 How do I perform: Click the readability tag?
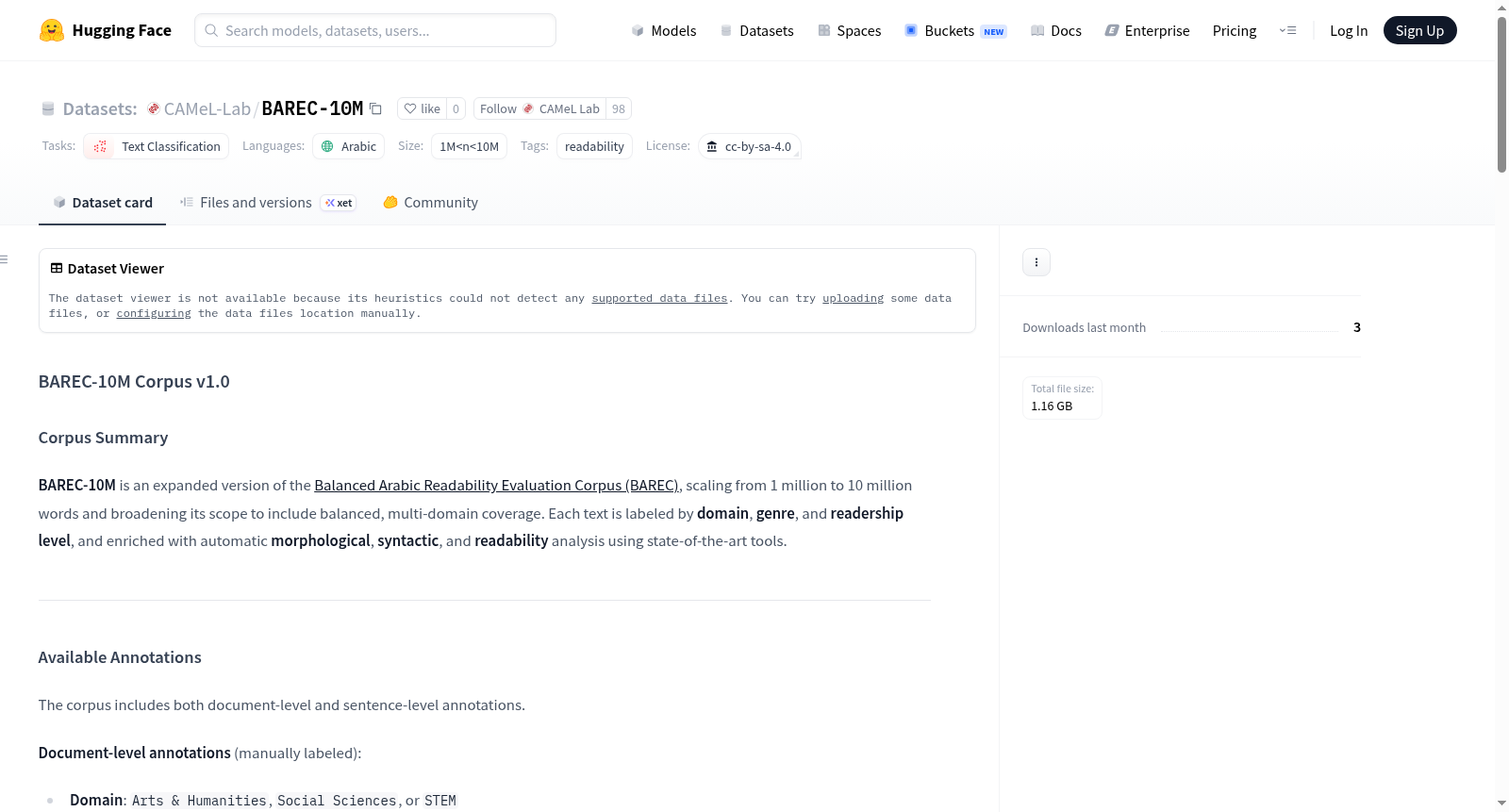594,146
